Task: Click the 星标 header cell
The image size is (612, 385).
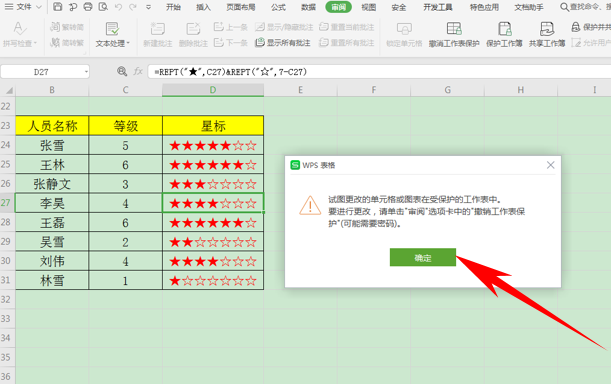Action: pos(213,126)
